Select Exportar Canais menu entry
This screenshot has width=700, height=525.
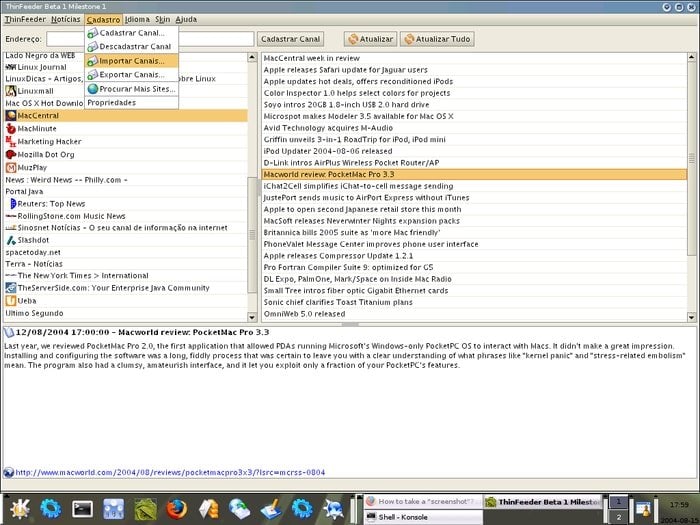(131, 75)
